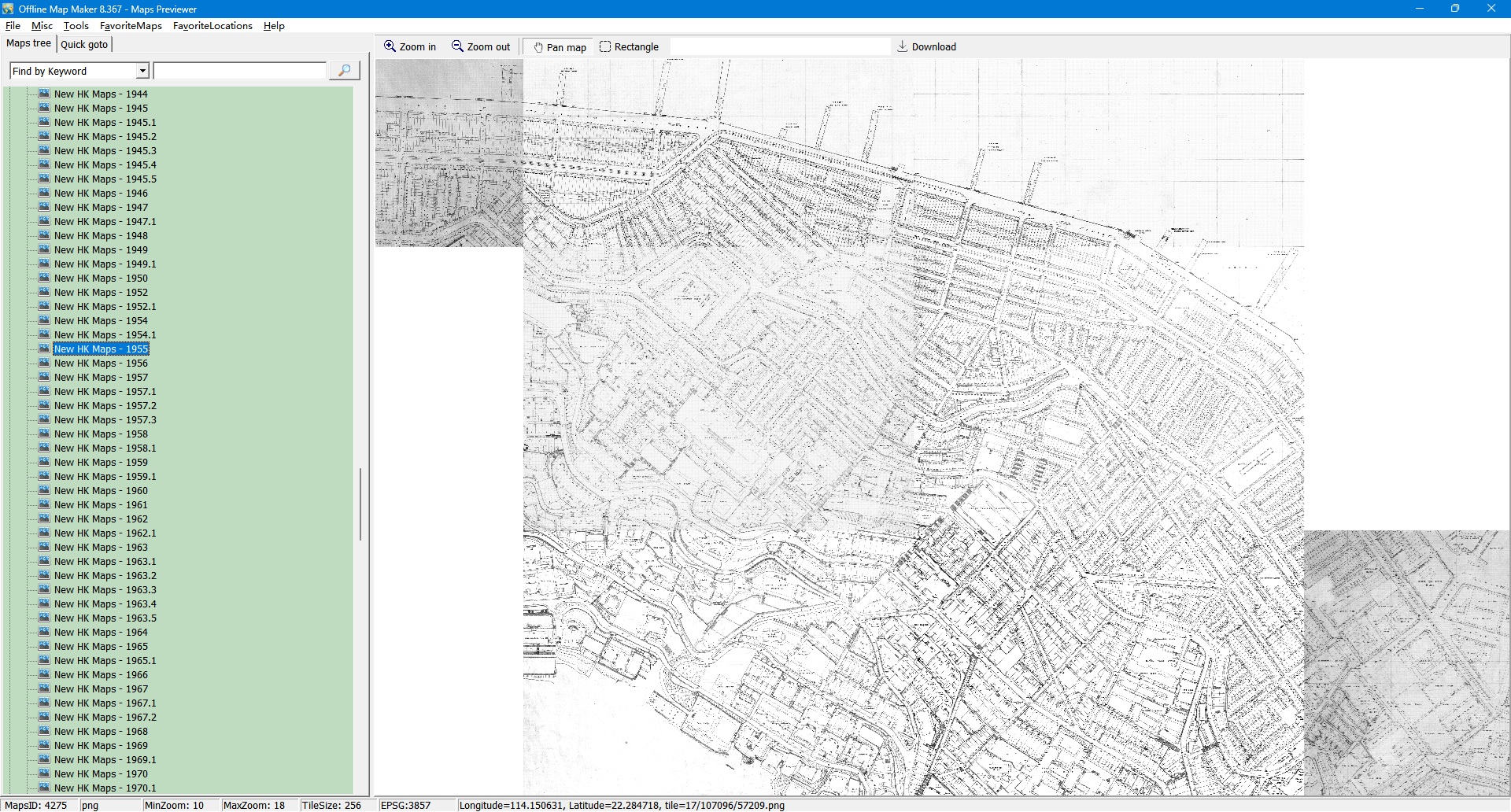Click the magnifier search button

(344, 71)
